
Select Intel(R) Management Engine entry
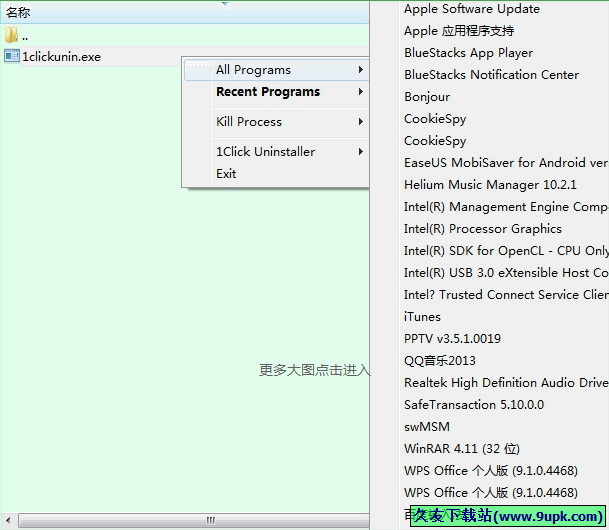pyautogui.click(x=506, y=207)
